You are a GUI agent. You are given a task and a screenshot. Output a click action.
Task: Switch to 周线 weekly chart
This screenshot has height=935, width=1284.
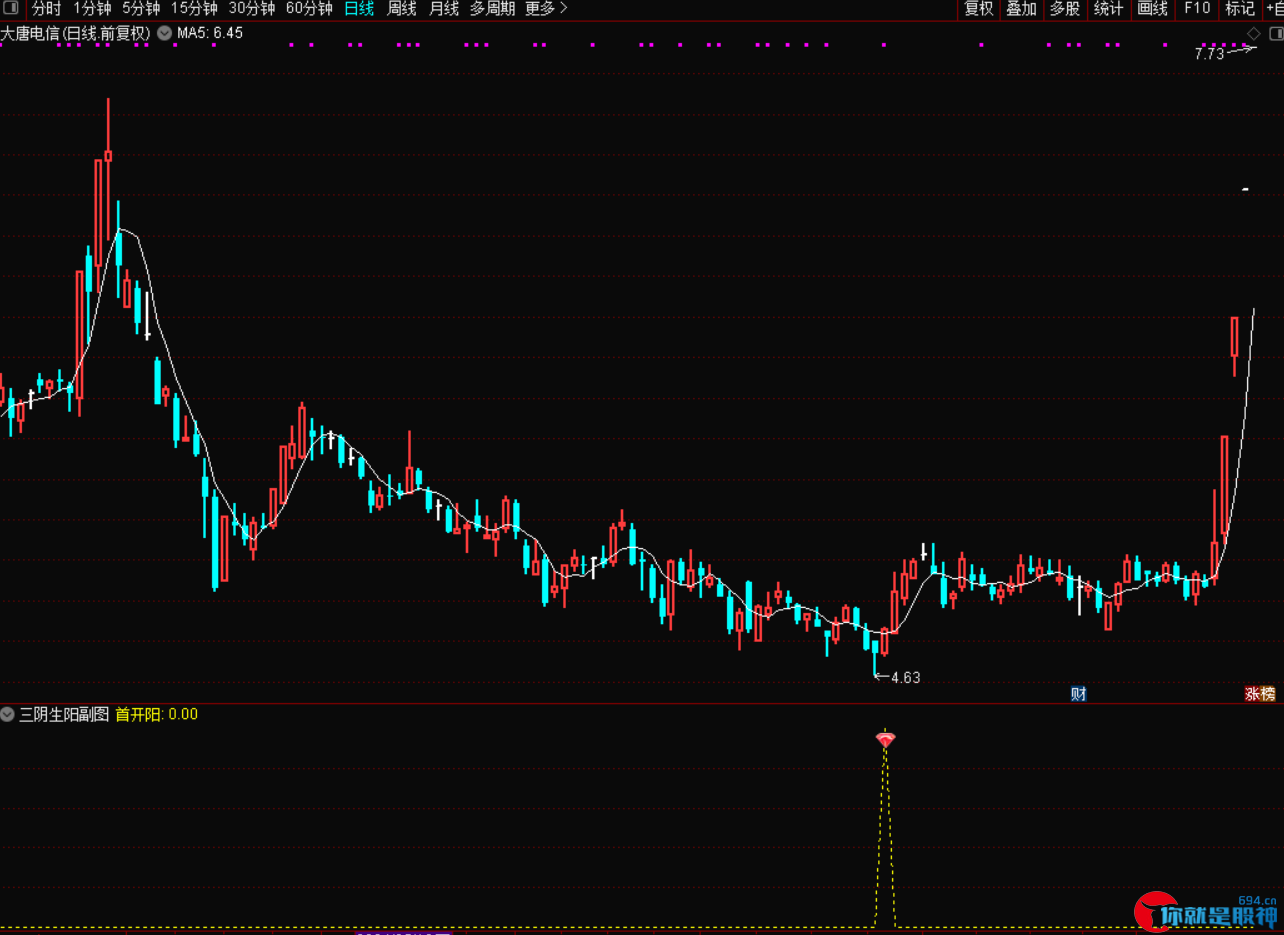click(402, 9)
